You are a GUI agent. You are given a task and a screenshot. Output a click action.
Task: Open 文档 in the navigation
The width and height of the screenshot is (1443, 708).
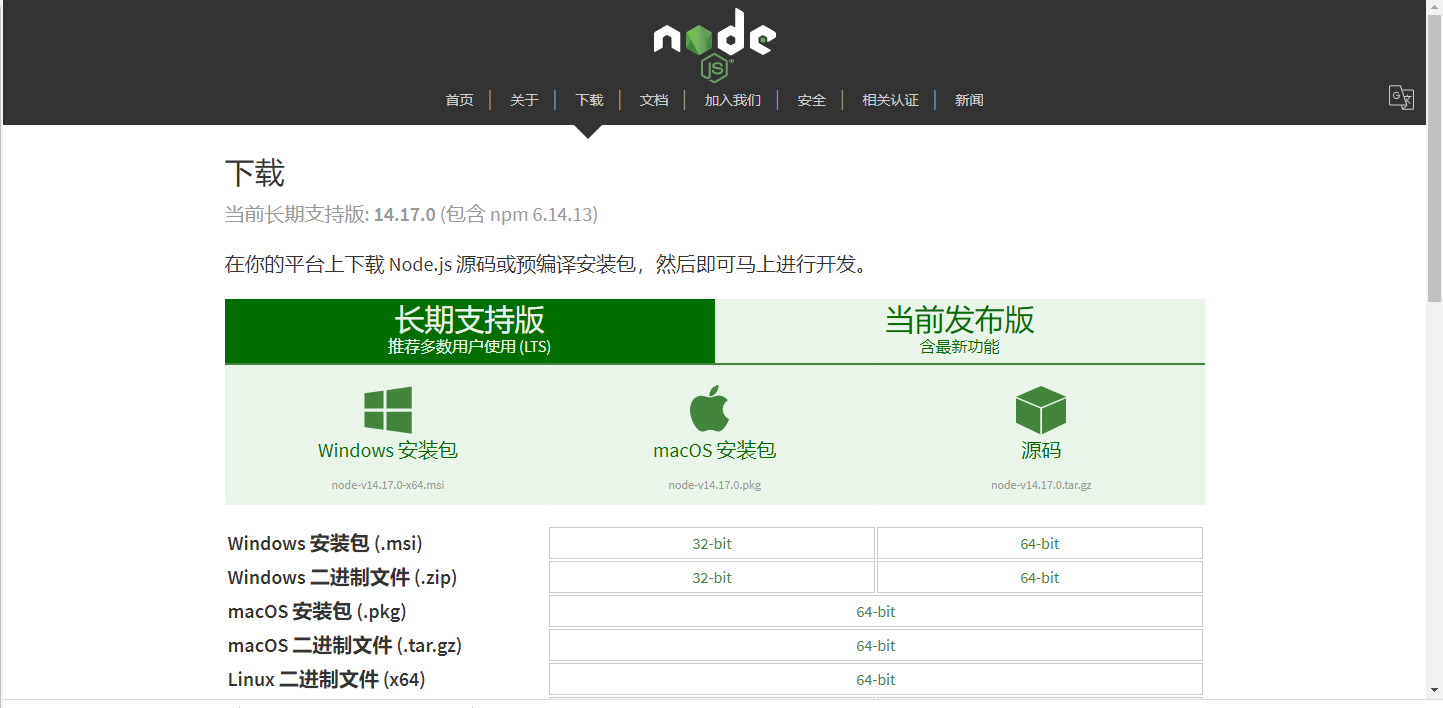(x=654, y=100)
